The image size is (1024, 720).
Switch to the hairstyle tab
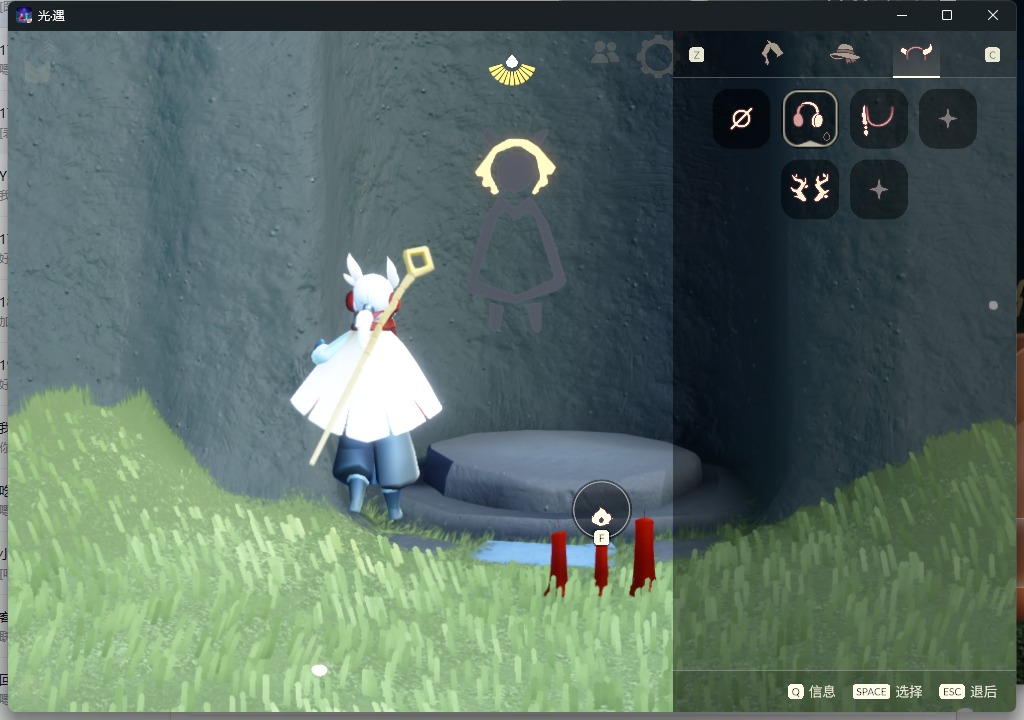click(x=772, y=53)
